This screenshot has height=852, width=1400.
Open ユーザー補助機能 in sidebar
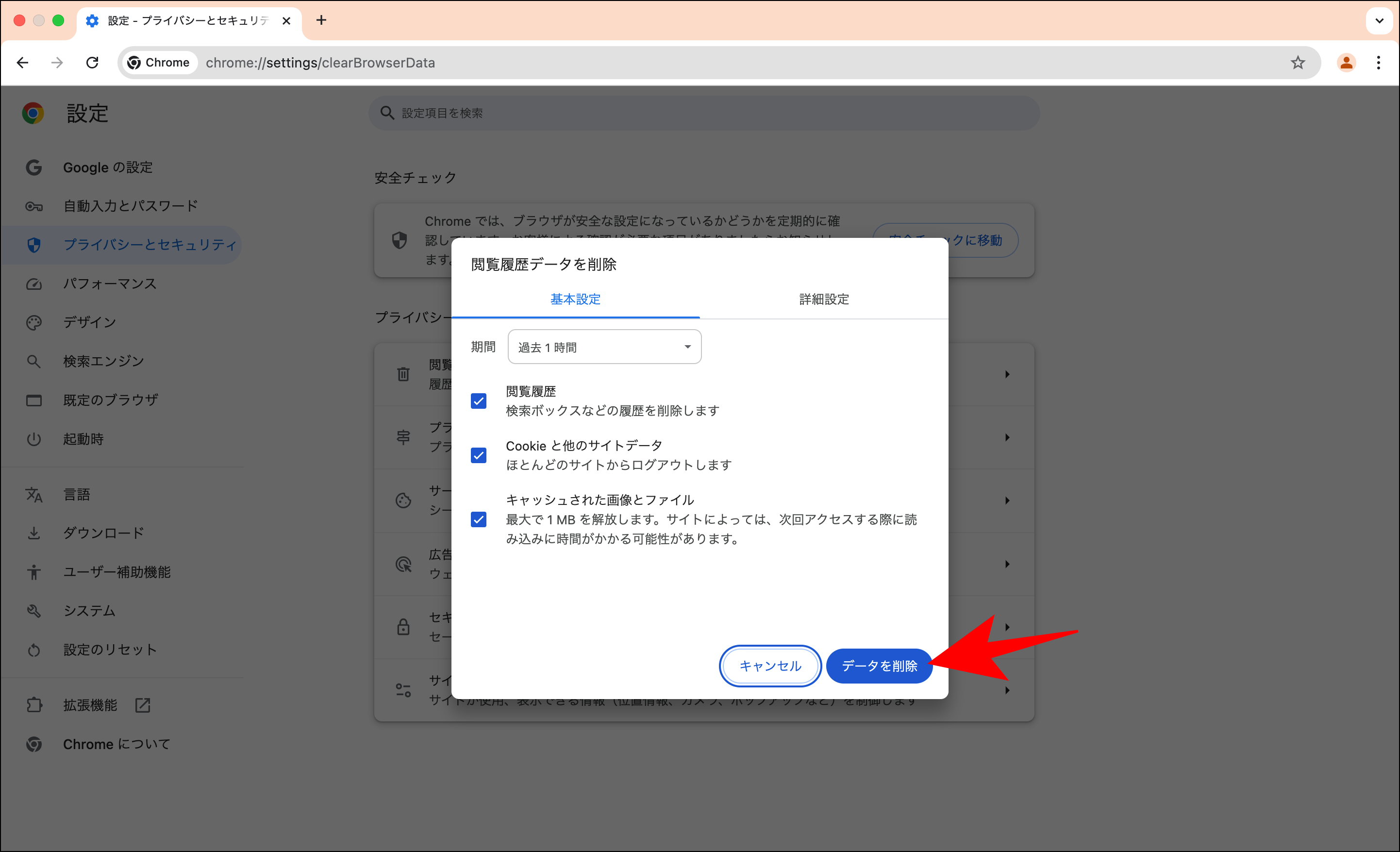tap(122, 572)
